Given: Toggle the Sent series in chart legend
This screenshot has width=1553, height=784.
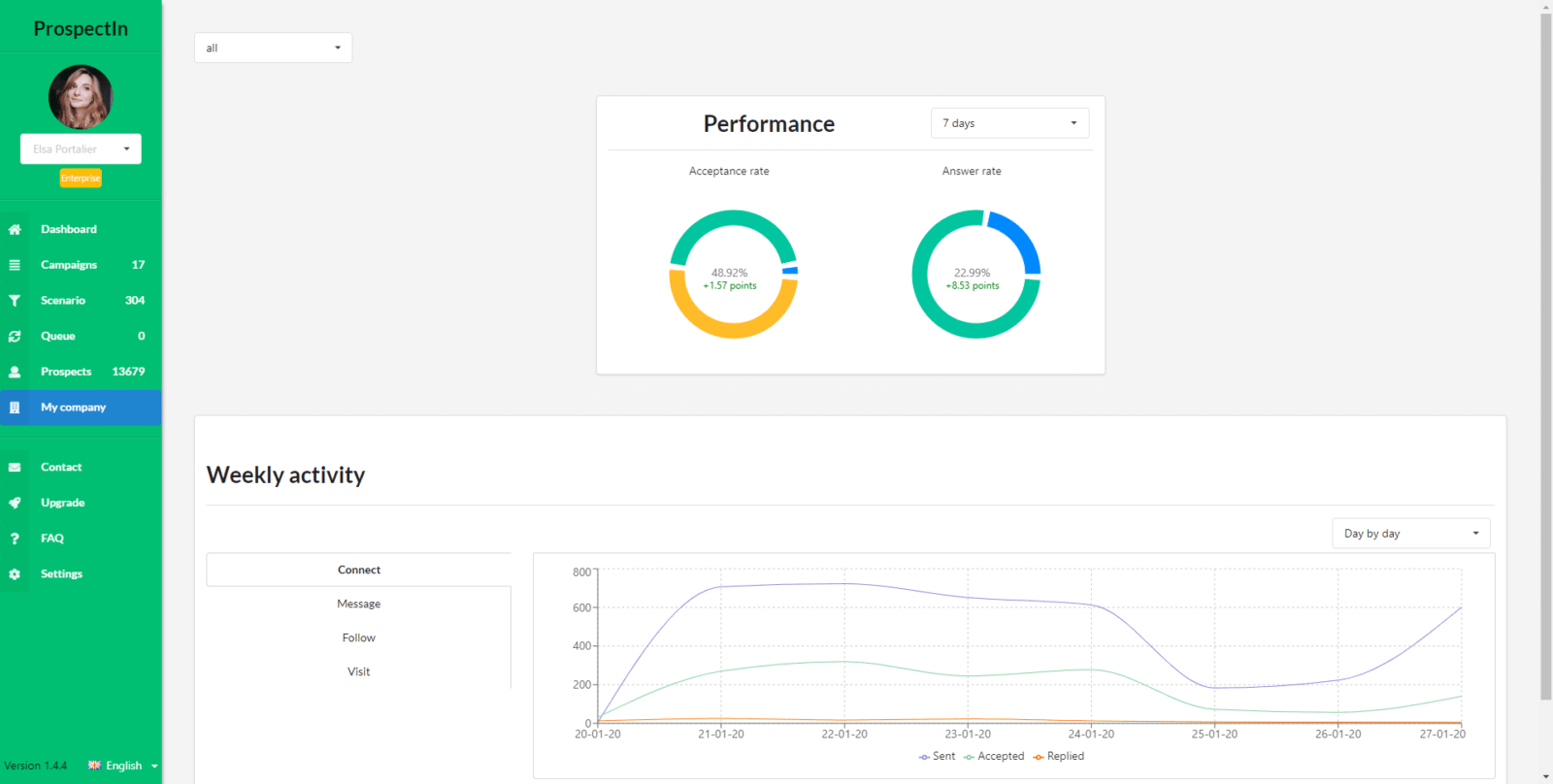Looking at the screenshot, I should (937, 757).
